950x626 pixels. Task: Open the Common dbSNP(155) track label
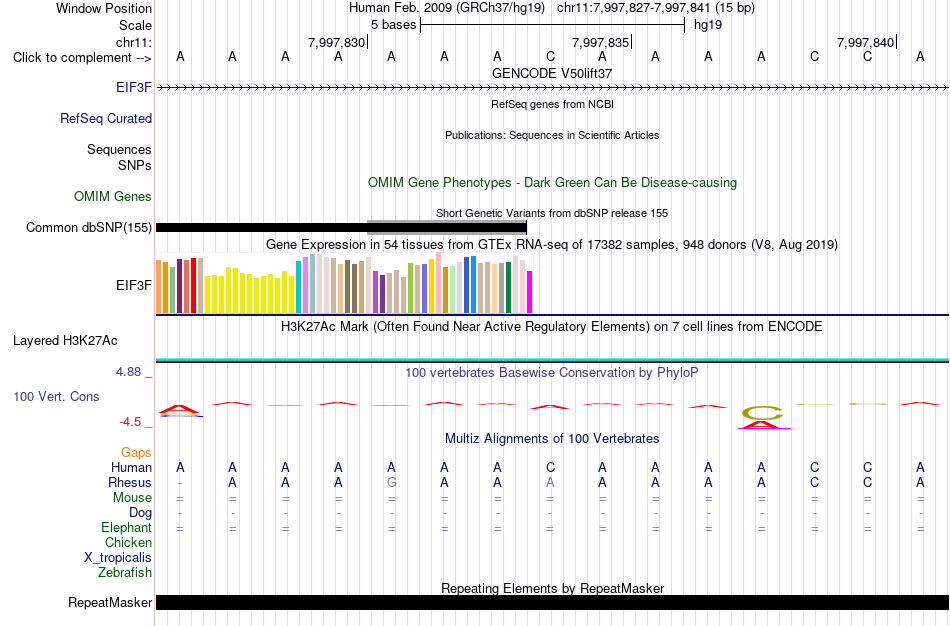click(88, 227)
